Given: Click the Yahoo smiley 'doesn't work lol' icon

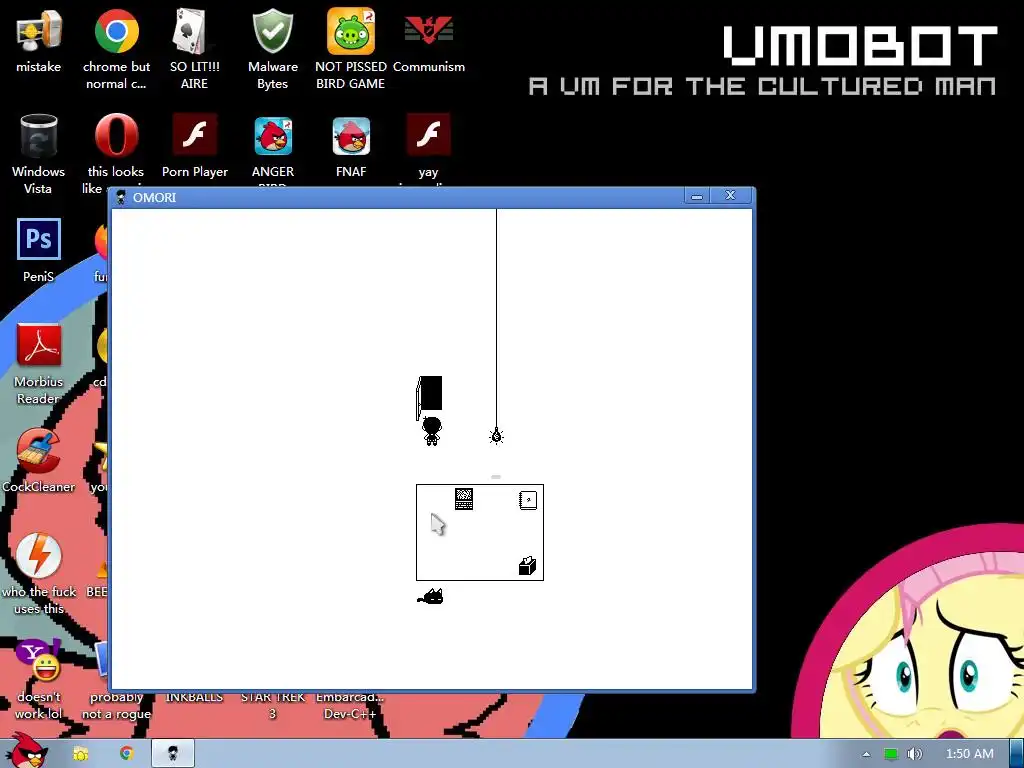Looking at the screenshot, I should 39,661.
